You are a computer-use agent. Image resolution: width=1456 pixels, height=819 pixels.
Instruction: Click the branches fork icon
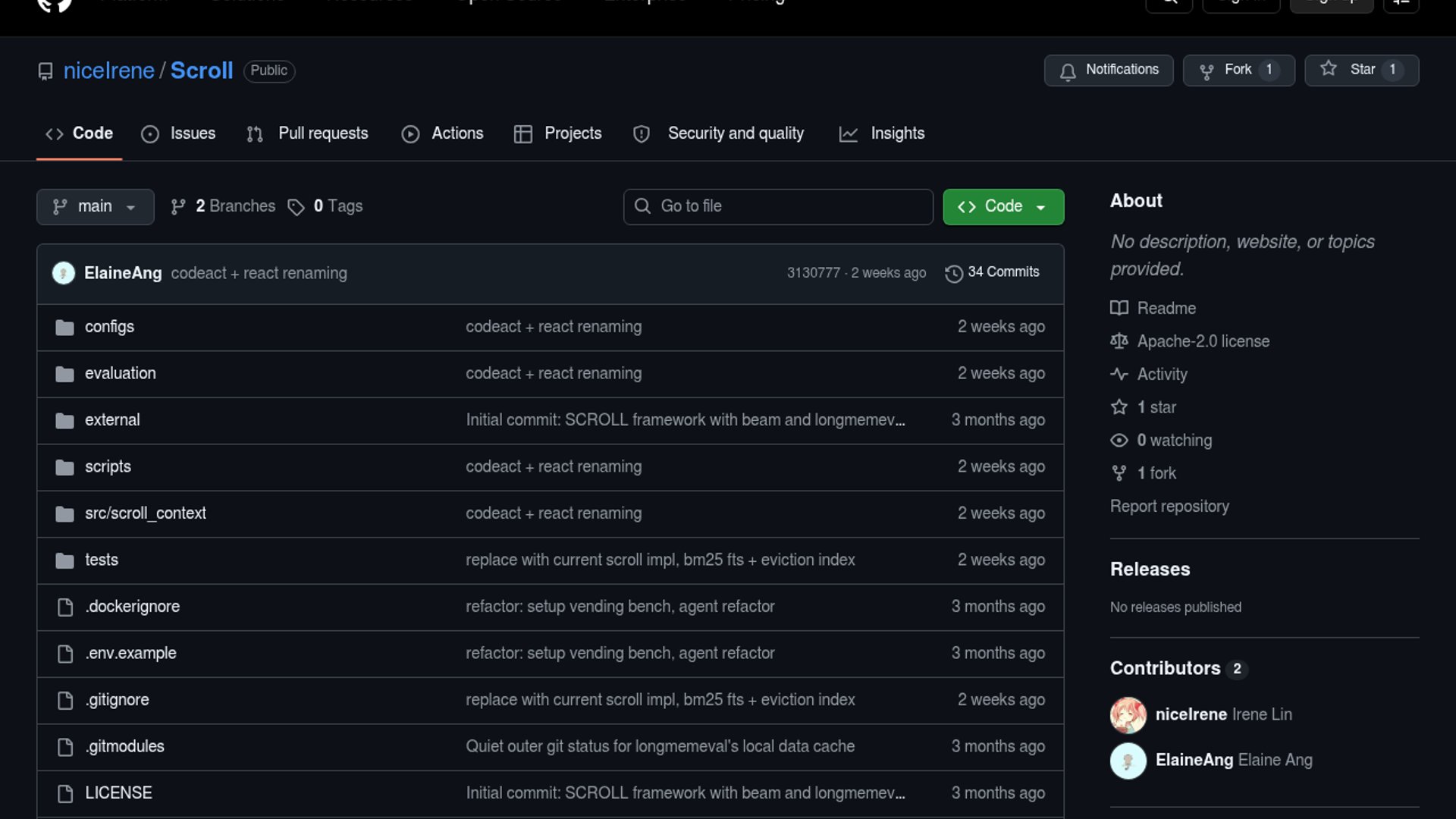pyautogui.click(x=178, y=206)
